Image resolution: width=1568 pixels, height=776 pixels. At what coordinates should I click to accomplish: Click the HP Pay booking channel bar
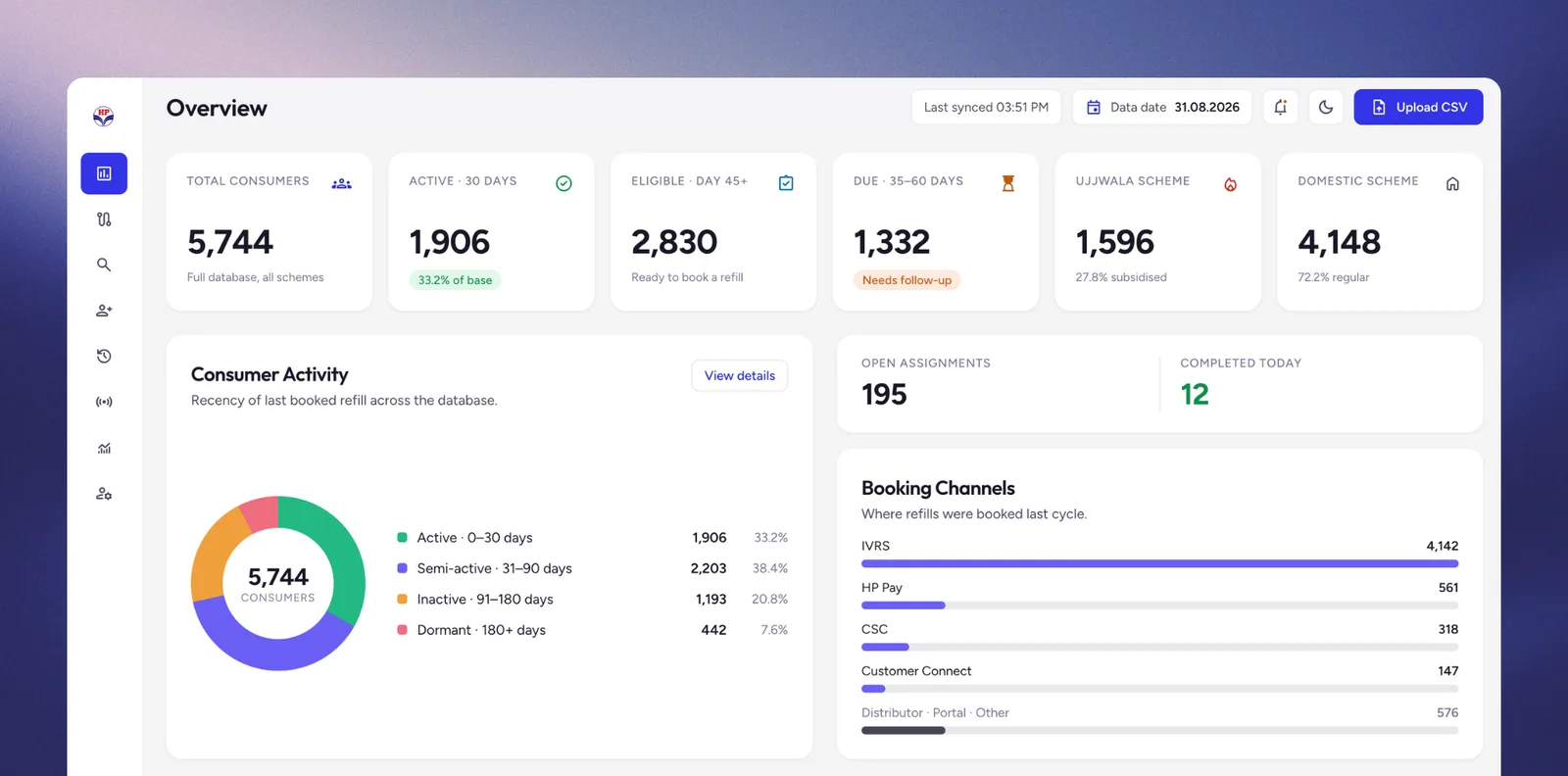(1159, 606)
